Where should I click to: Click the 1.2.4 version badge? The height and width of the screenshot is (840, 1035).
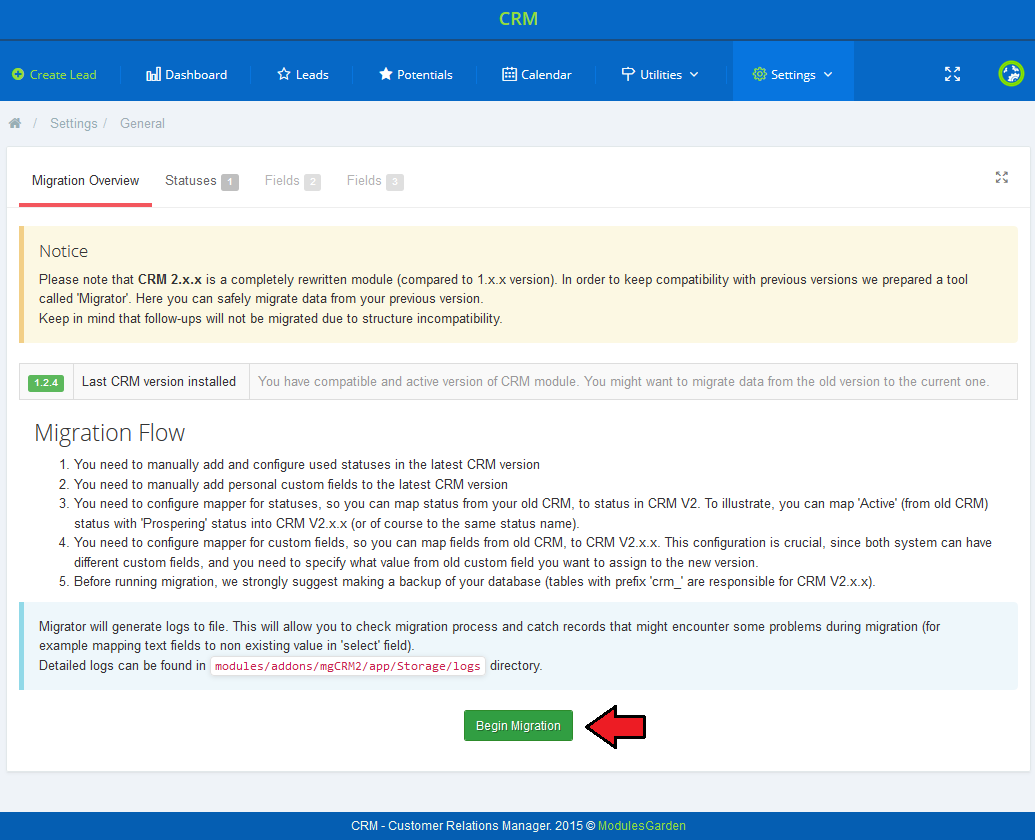click(x=46, y=383)
